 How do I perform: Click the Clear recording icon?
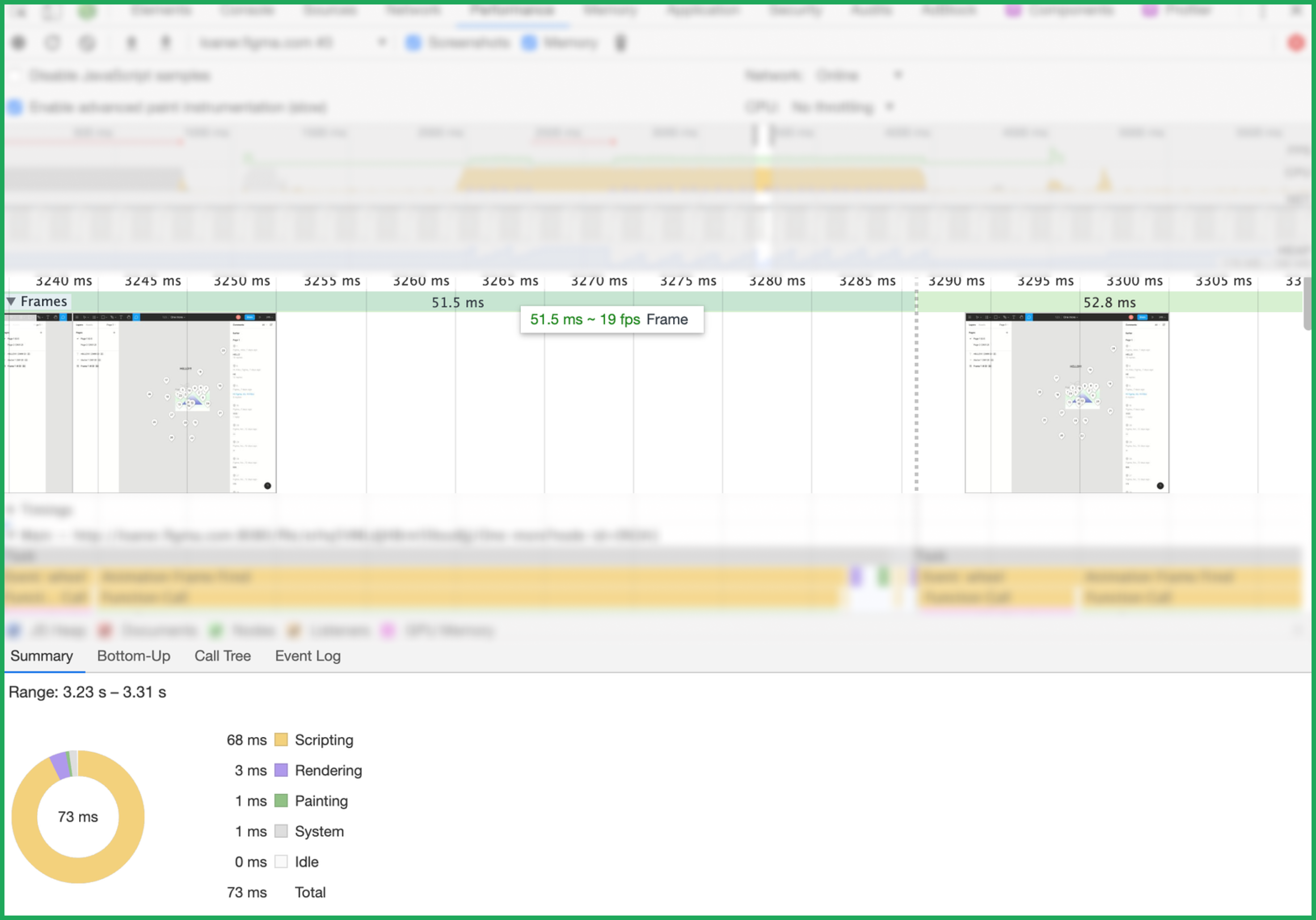(87, 42)
